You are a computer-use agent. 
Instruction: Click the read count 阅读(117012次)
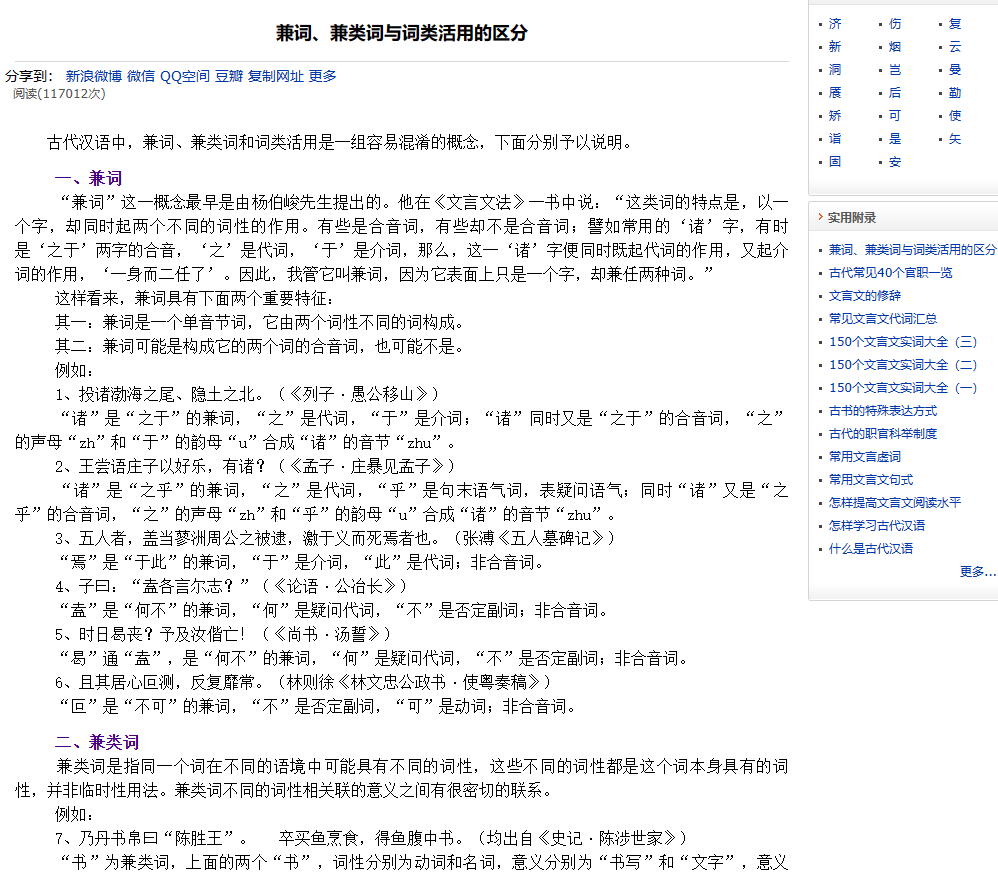(x=59, y=94)
